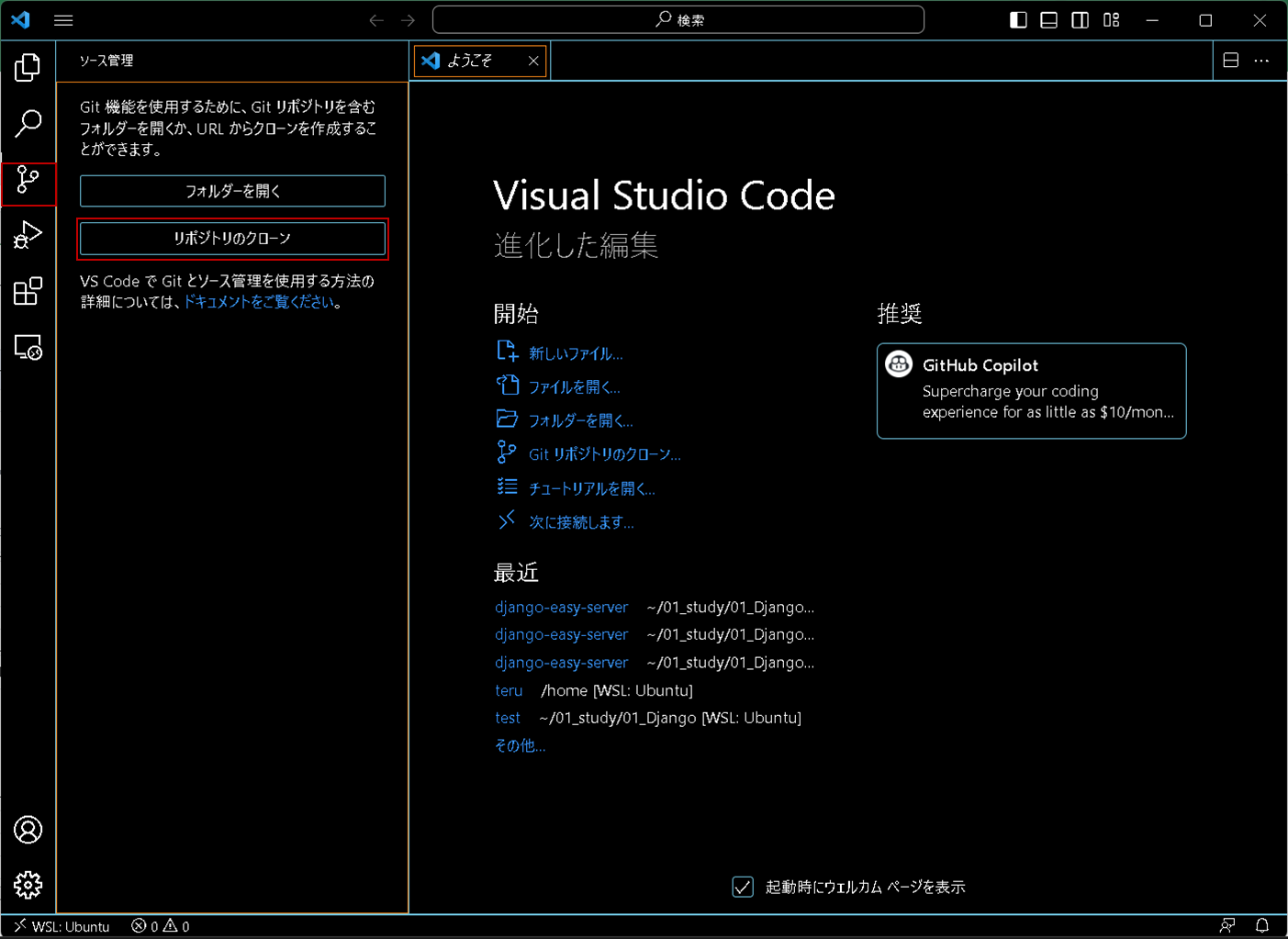
Task: Open the errors and warnings status item
Action: pyautogui.click(x=160, y=926)
